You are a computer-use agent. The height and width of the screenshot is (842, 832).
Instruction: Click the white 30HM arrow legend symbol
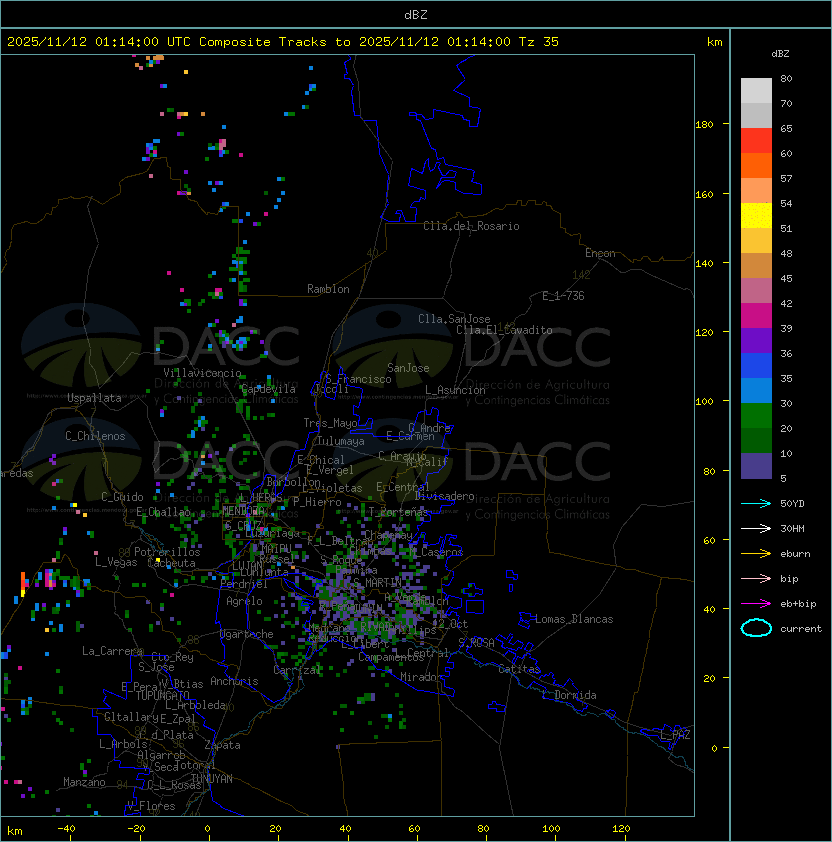coord(756,528)
